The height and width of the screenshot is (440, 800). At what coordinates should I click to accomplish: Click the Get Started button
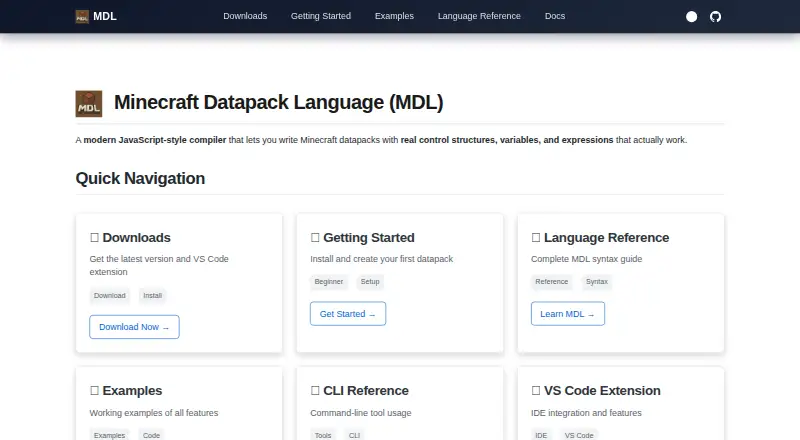click(348, 313)
